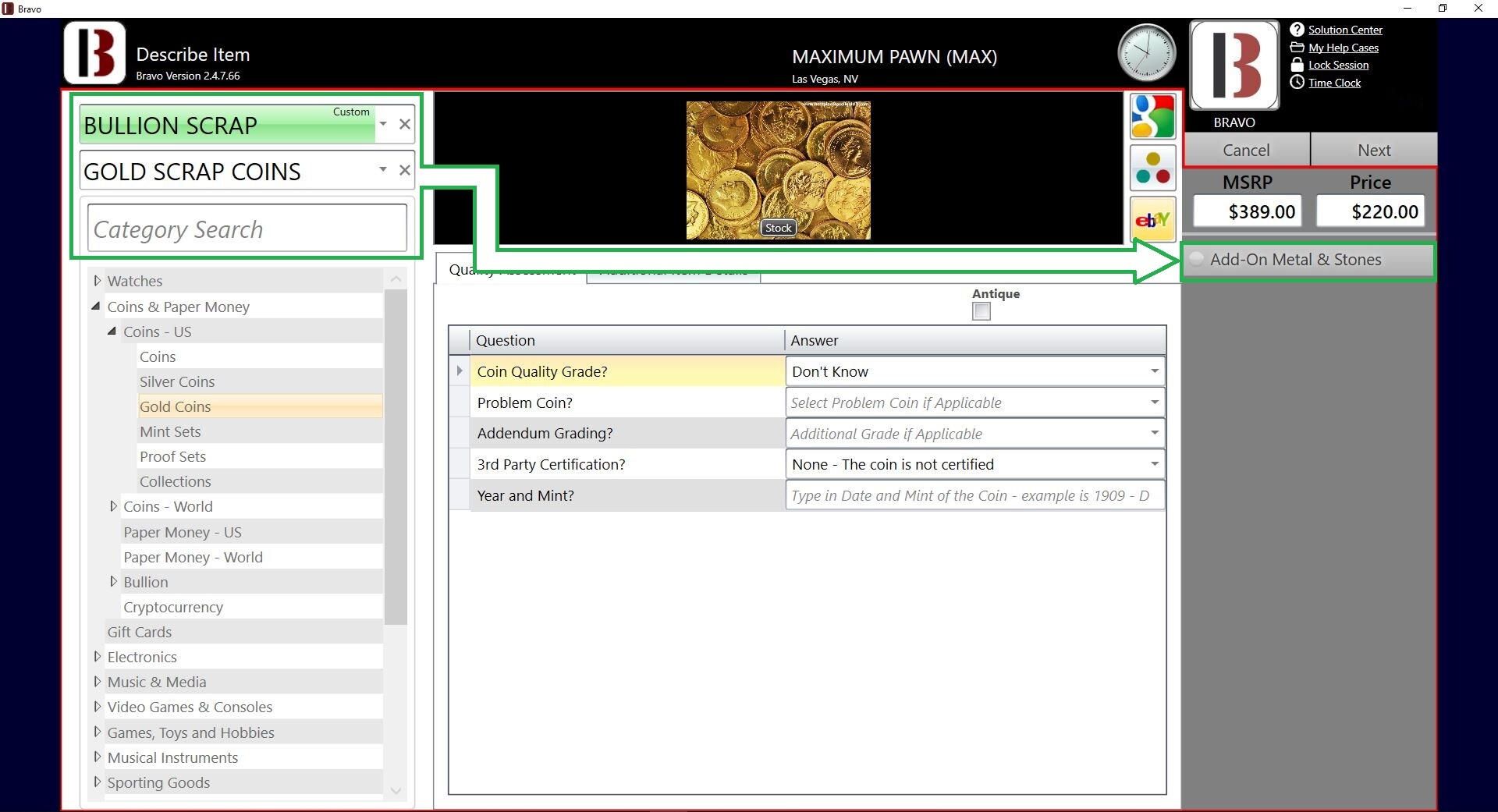This screenshot has height=812, width=1498.
Task: Expand the Sporting Goods category
Action: (98, 782)
